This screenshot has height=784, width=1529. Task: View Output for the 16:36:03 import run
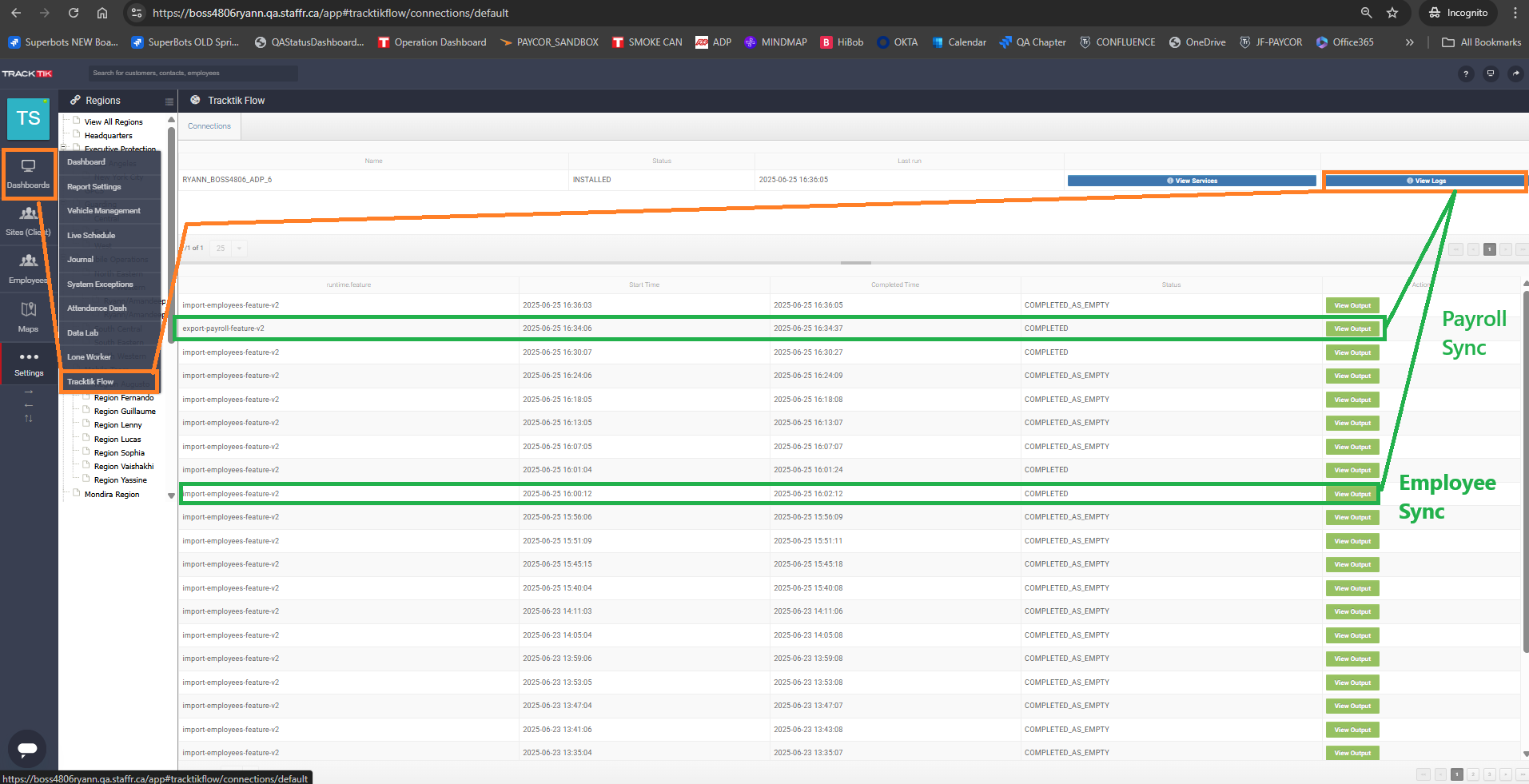1352,305
